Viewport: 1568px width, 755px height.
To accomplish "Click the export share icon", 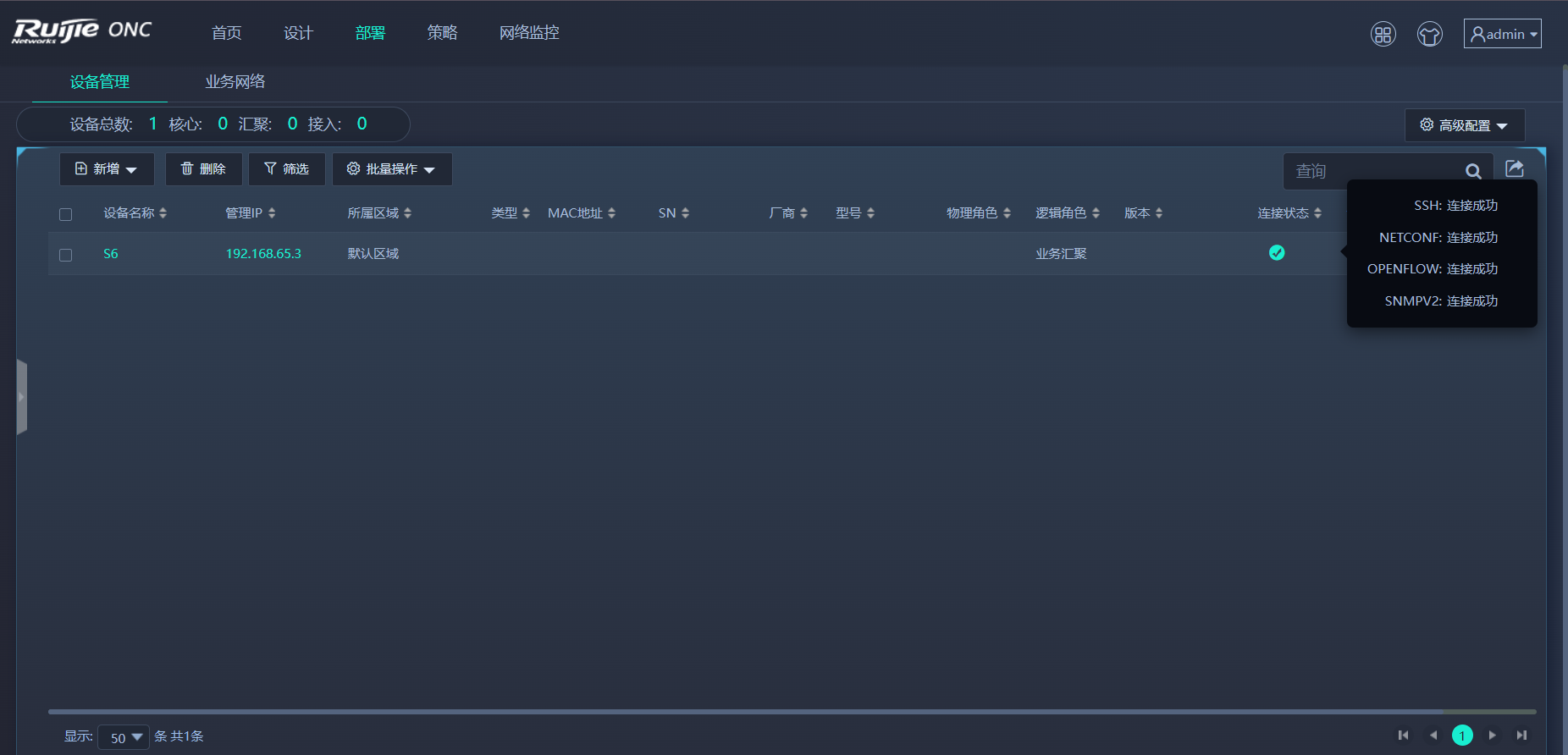I will 1515,168.
